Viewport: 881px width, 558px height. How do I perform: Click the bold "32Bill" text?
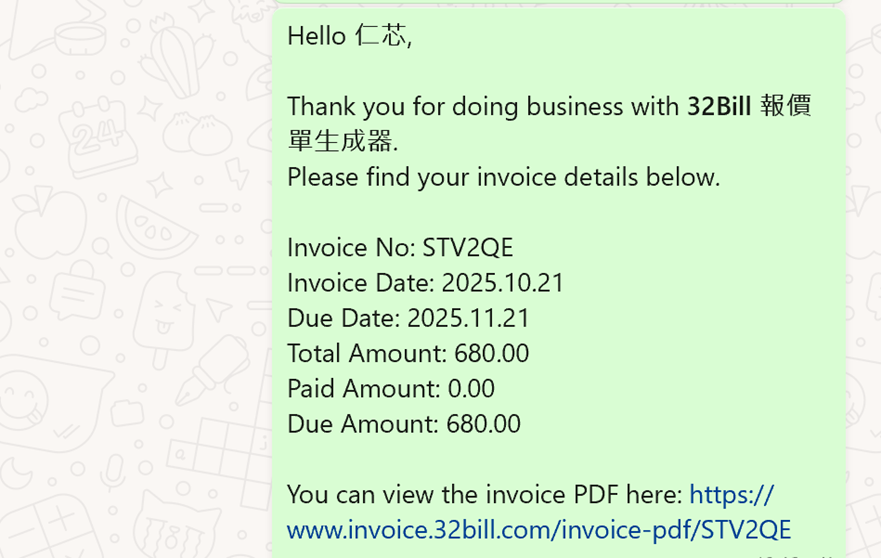(x=718, y=107)
